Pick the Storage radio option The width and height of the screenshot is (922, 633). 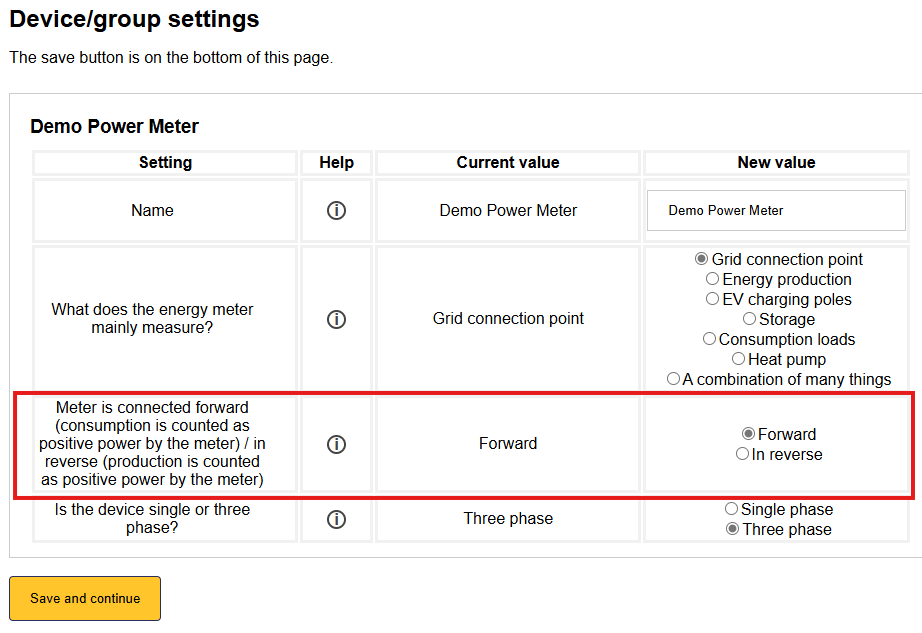click(x=749, y=319)
